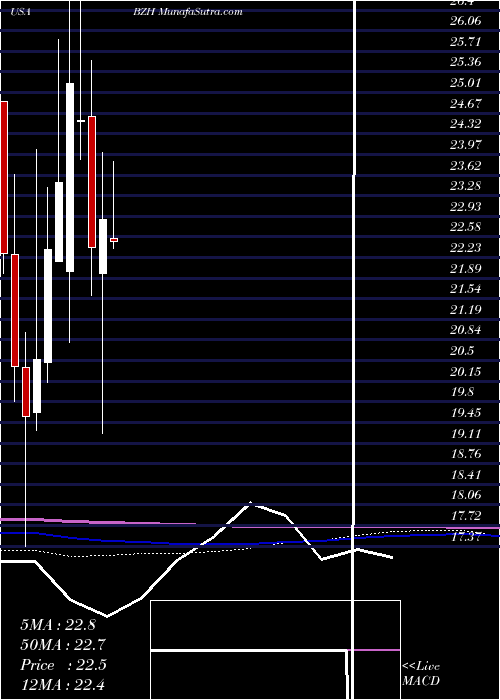Viewport: 500px width, 700px height.
Task: Click the 5MA : 22.8 label
Action: (58, 625)
